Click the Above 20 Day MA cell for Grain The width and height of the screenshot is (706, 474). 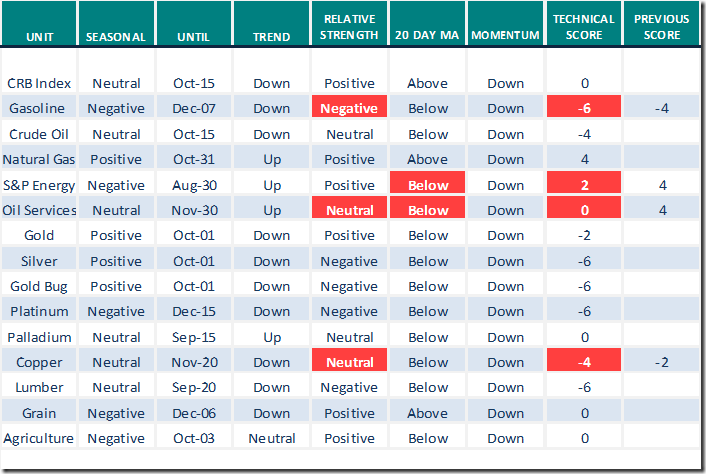428,413
